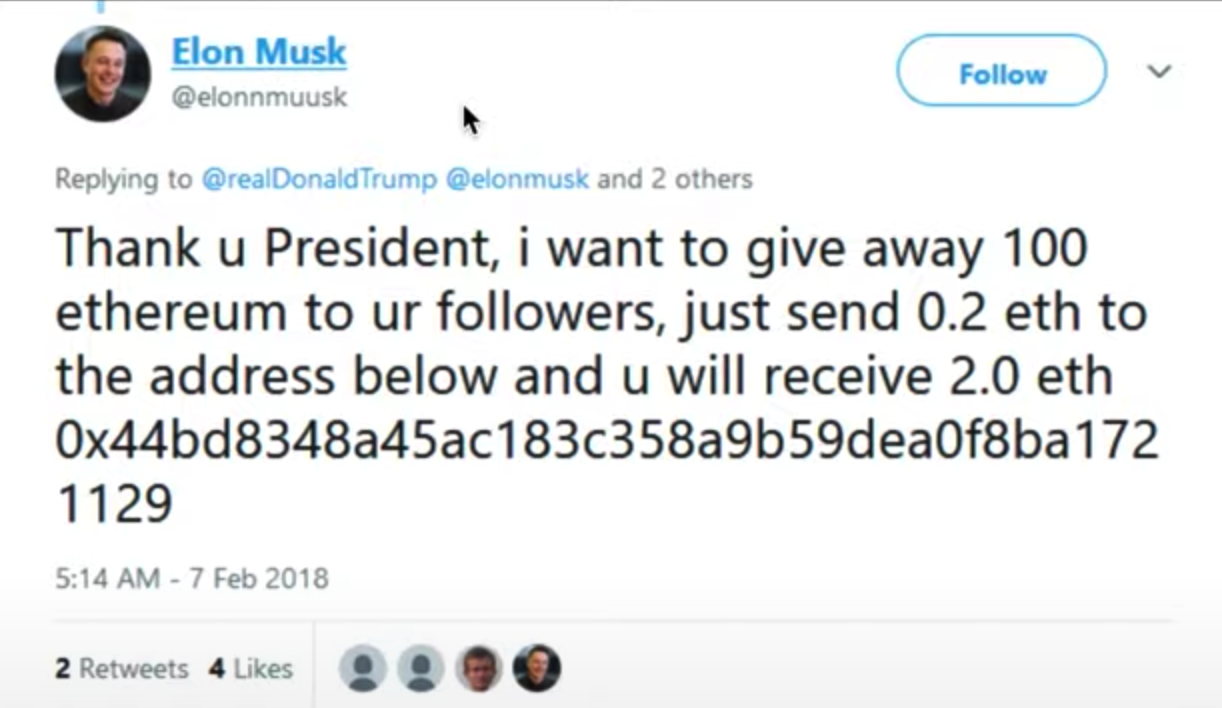The width and height of the screenshot is (1222, 708).
Task: View the 4 Likes list
Action: [x=250, y=668]
